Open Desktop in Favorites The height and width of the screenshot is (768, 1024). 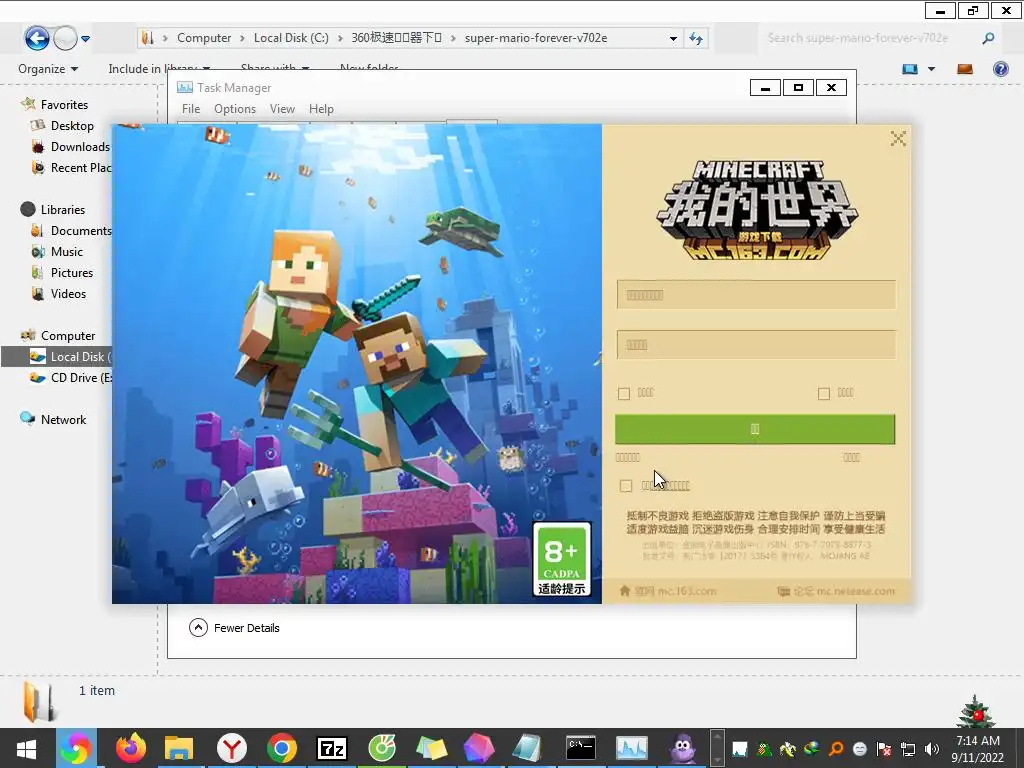point(72,125)
